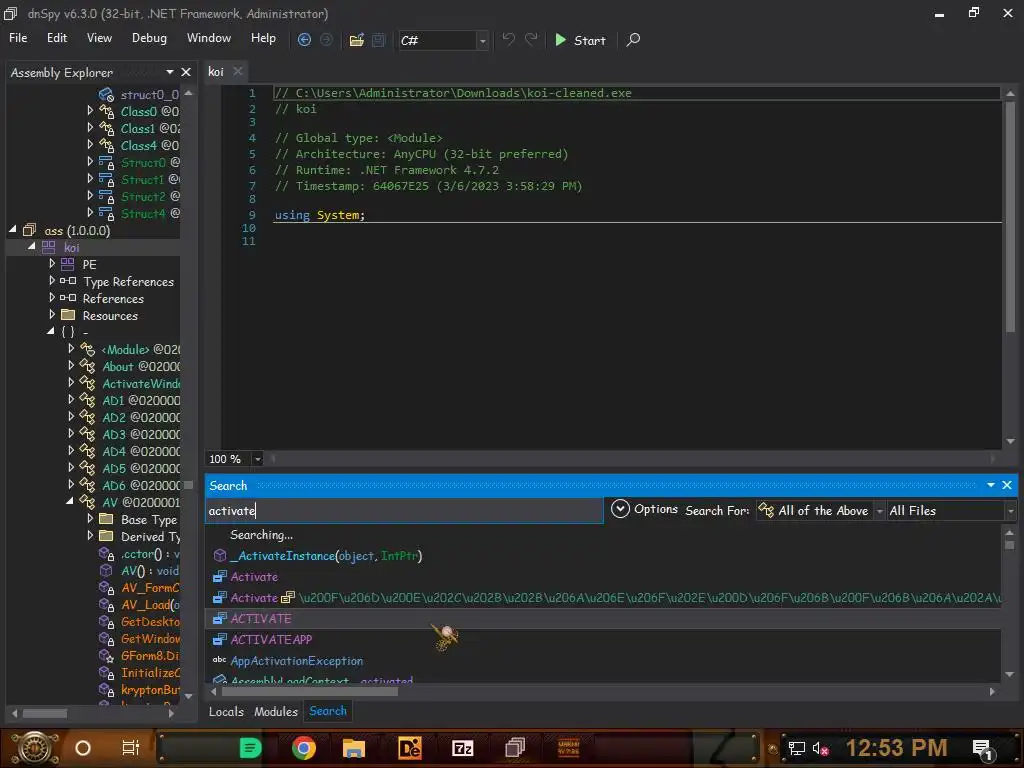Select the Derived Types folder
Viewport: 1024px width, 768px height.
150,536
